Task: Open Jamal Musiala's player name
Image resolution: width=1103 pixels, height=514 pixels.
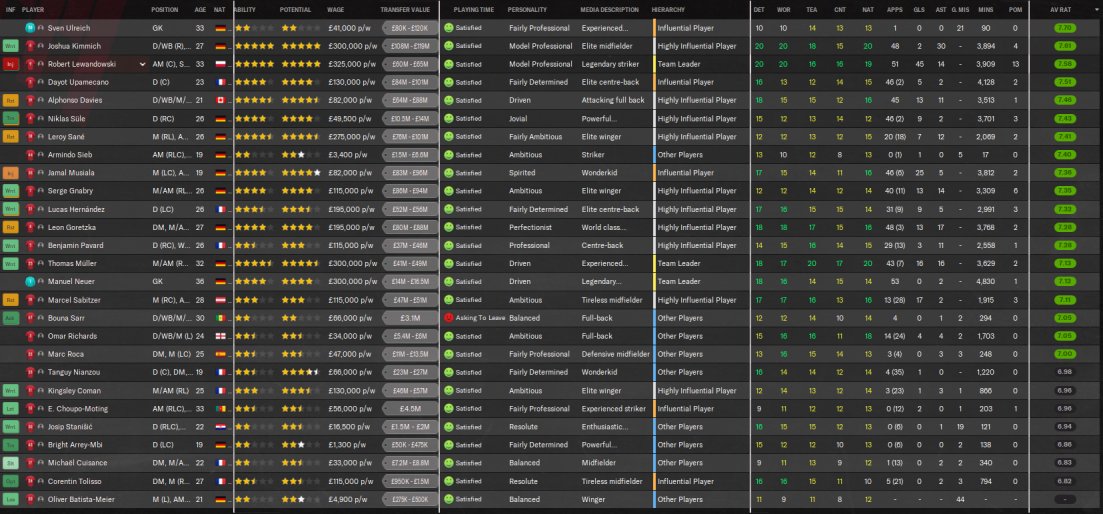Action: click(x=70, y=172)
